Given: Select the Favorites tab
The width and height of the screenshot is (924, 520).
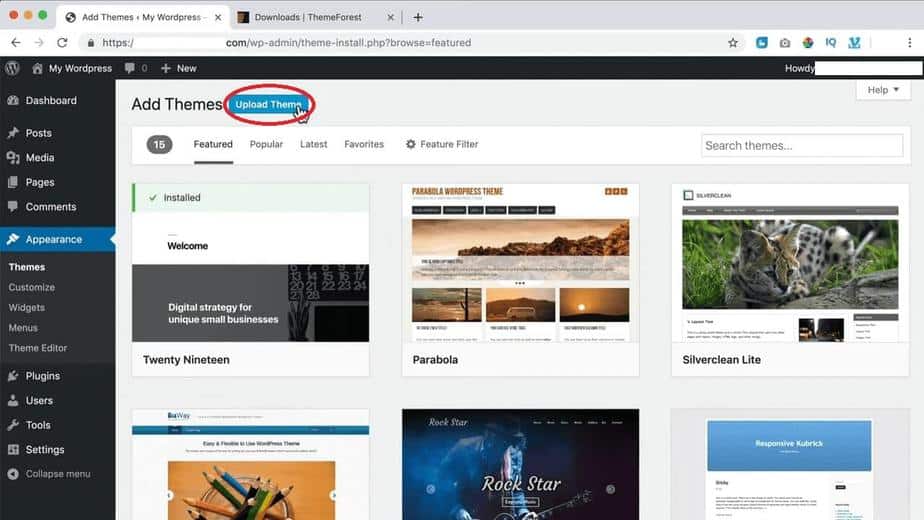Looking at the screenshot, I should [364, 144].
